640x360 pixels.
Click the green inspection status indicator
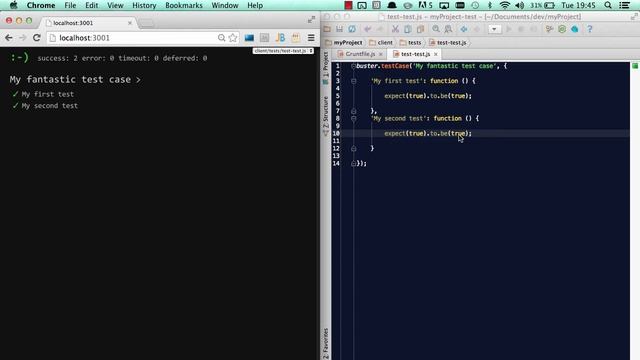635,65
